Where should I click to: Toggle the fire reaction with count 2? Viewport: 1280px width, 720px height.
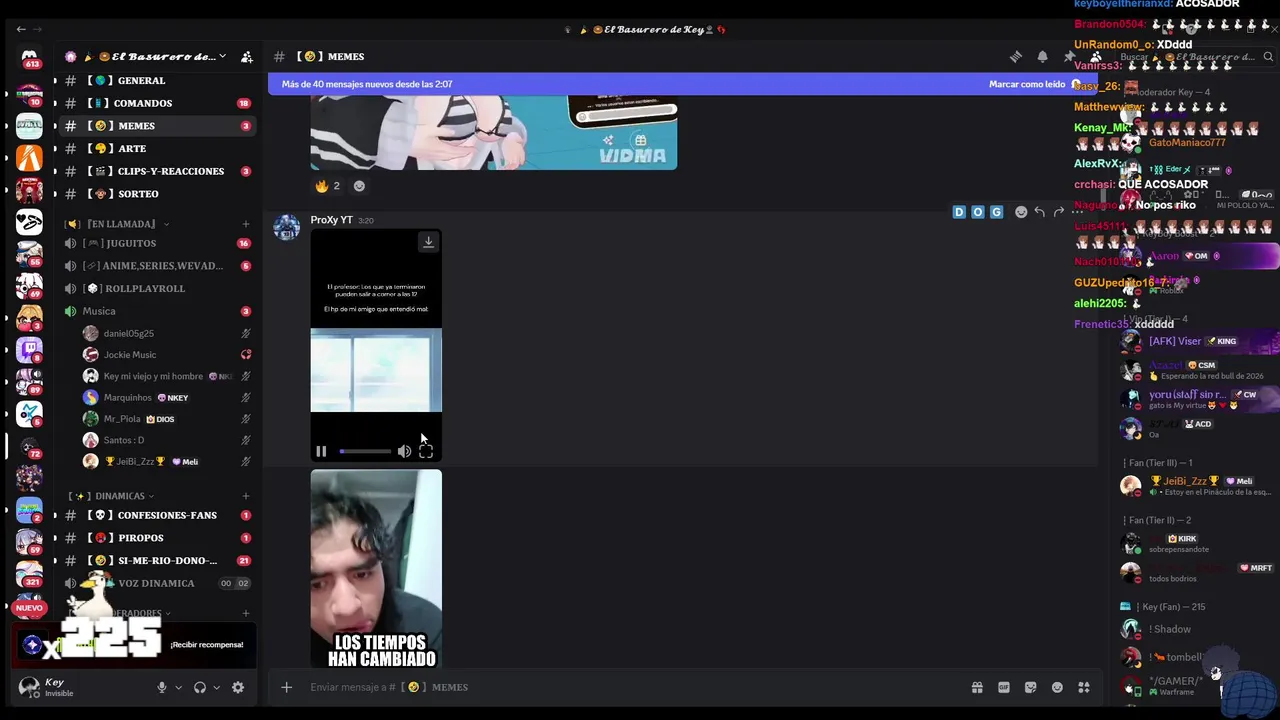pos(328,186)
